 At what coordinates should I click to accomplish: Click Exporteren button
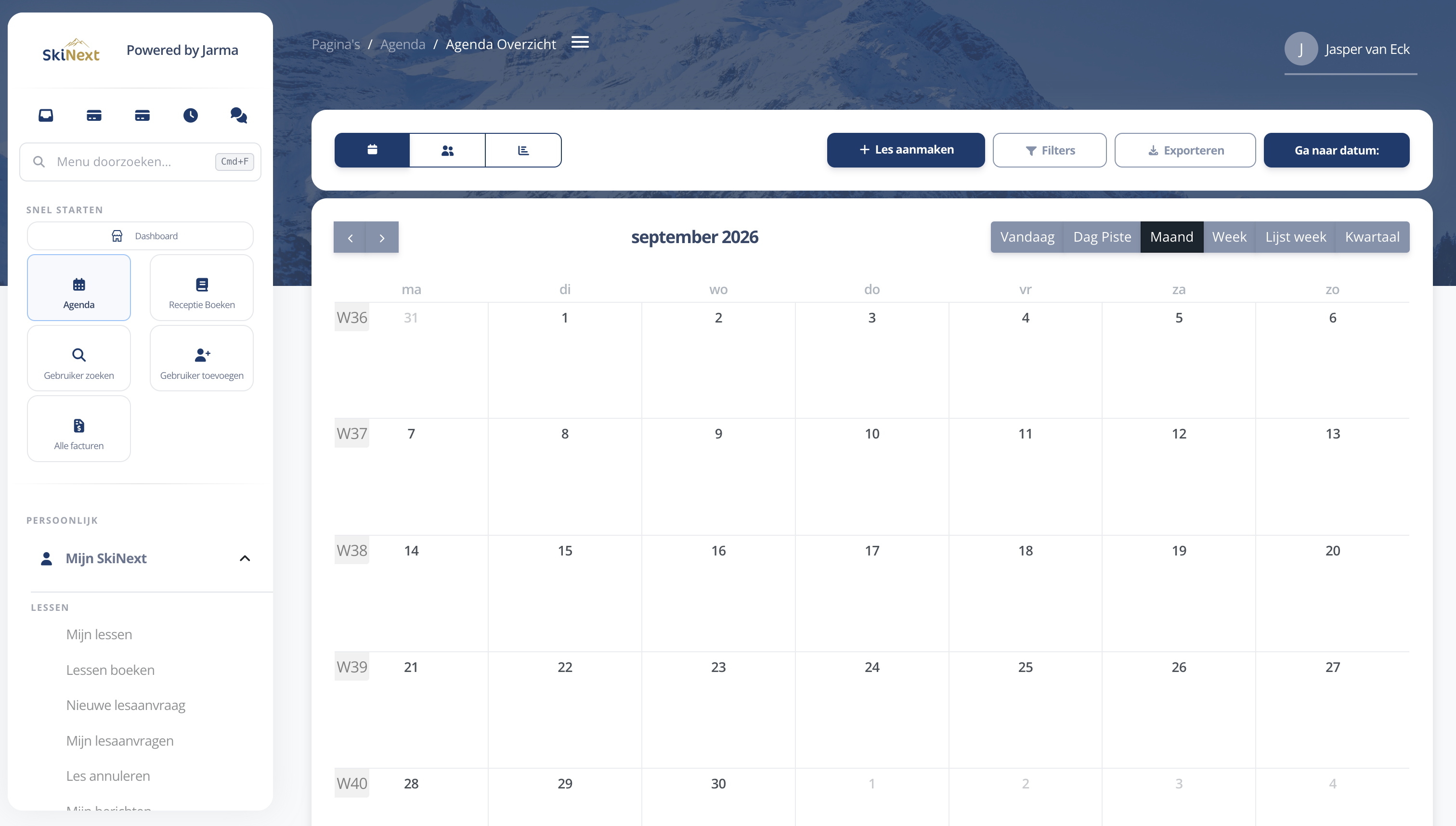pyautogui.click(x=1185, y=150)
